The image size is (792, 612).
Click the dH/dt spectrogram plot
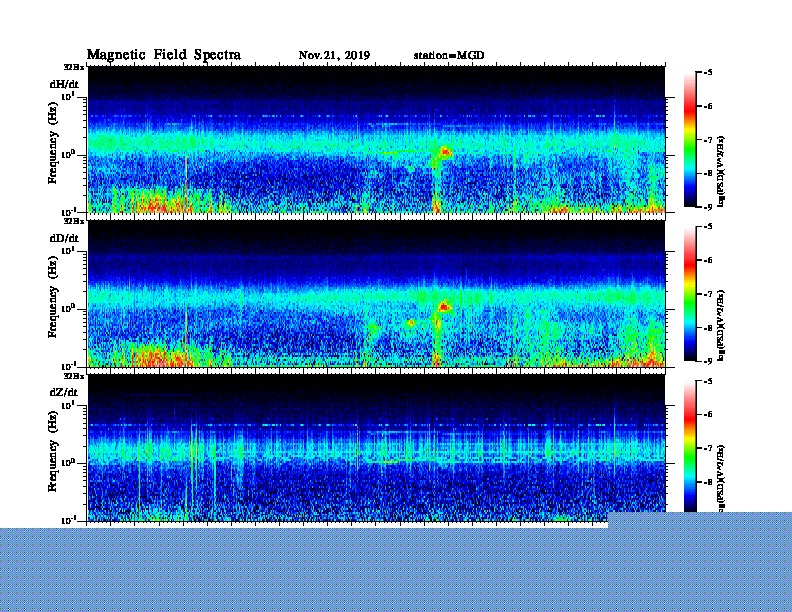point(376,139)
